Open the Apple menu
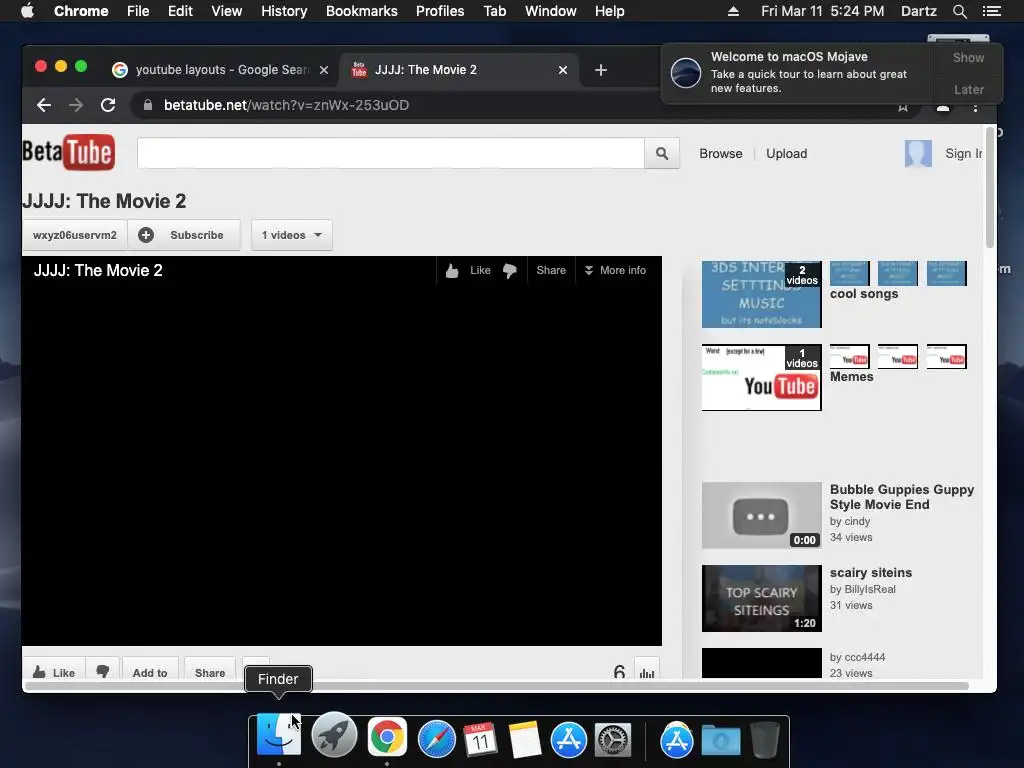1024x768 pixels. pyautogui.click(x=27, y=11)
